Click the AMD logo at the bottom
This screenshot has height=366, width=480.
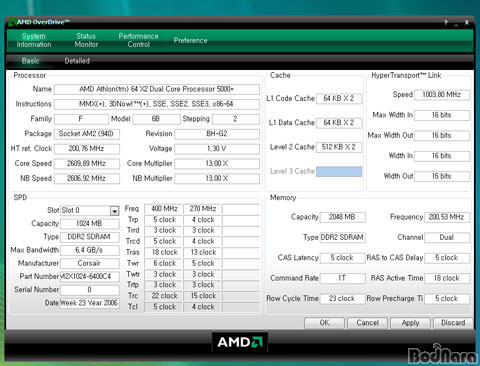pos(240,342)
